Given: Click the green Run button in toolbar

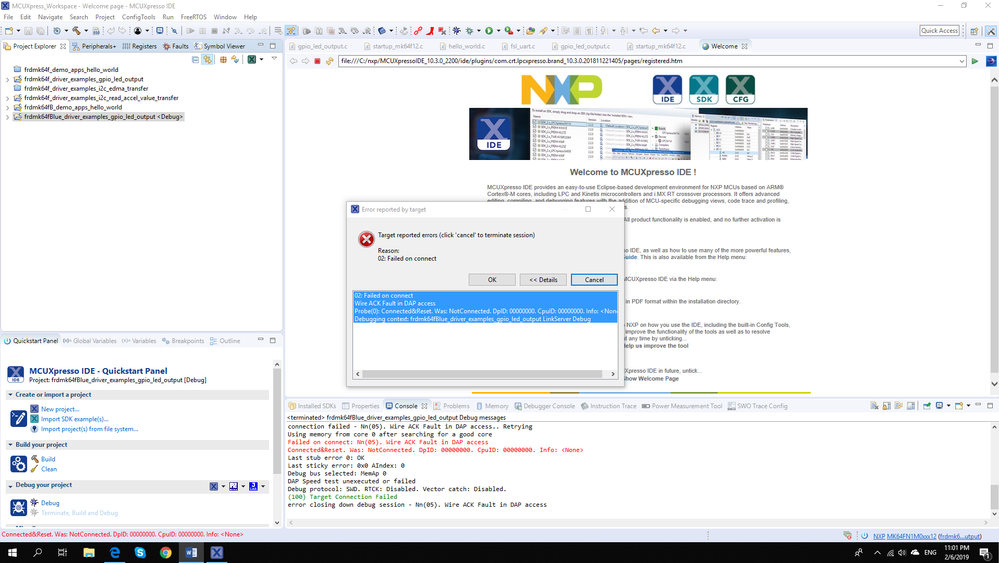Looking at the screenshot, I should [x=489, y=31].
